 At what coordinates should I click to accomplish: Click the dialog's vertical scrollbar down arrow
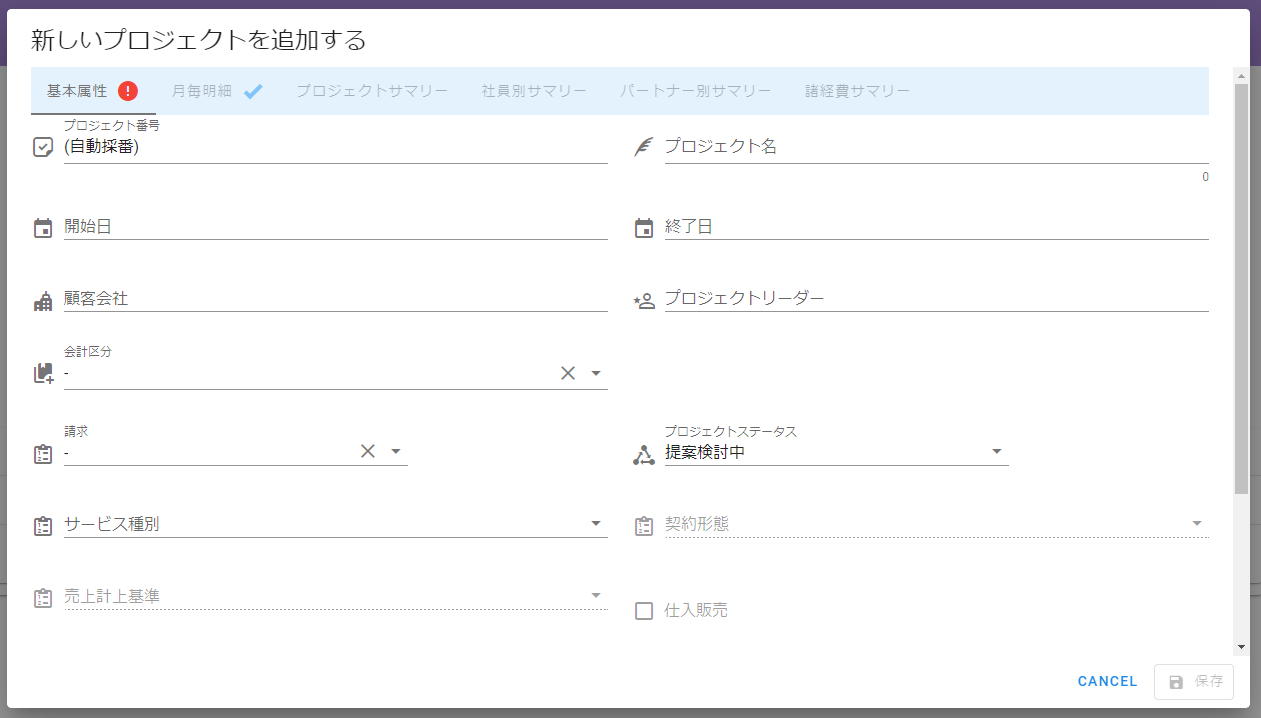(1241, 647)
